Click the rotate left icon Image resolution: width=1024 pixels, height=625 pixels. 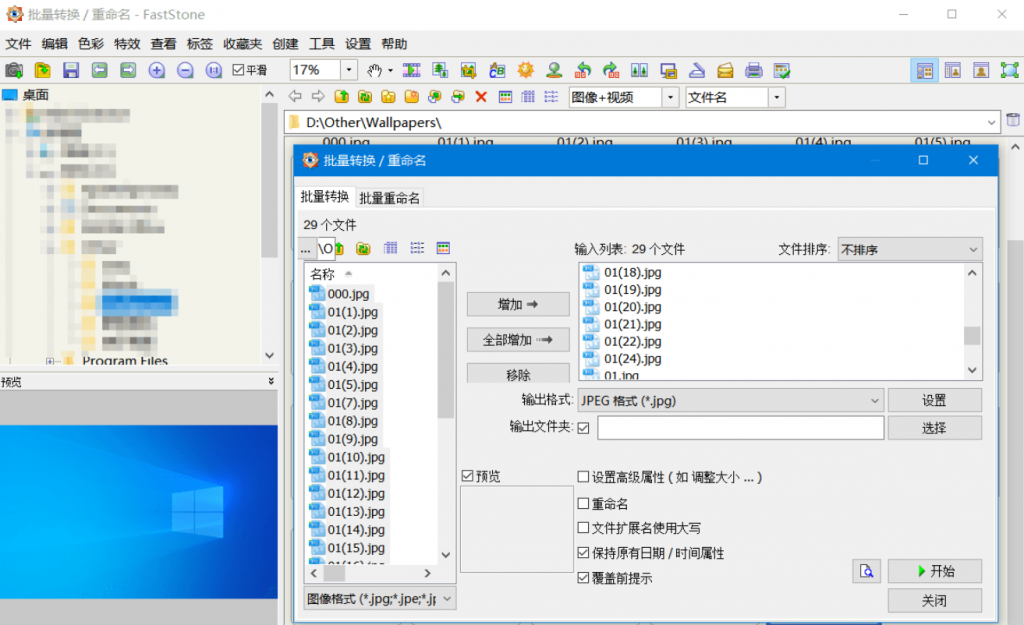point(583,70)
